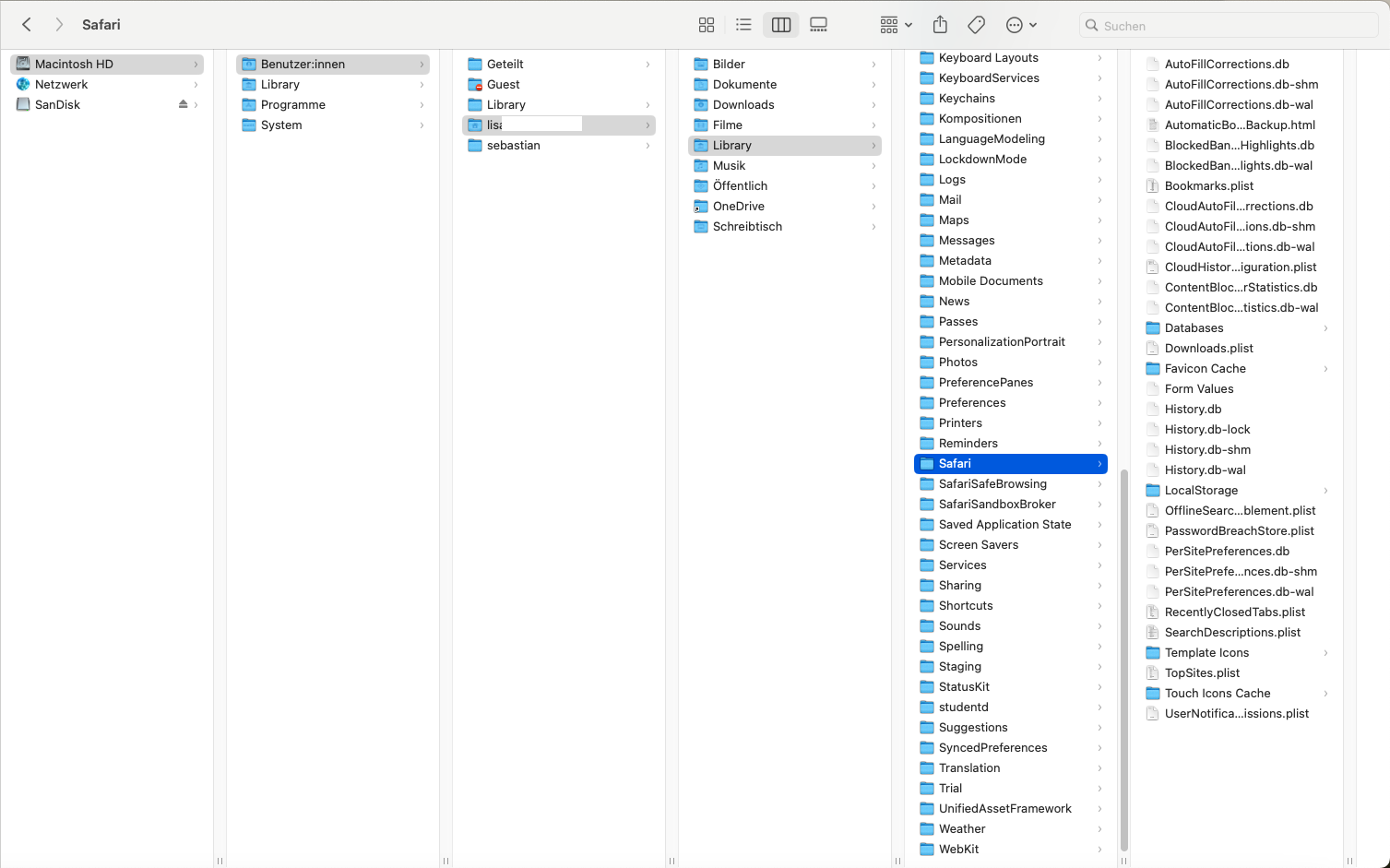This screenshot has height=868, width=1390.
Task: Select the Filme folder name
Action: [x=728, y=125]
